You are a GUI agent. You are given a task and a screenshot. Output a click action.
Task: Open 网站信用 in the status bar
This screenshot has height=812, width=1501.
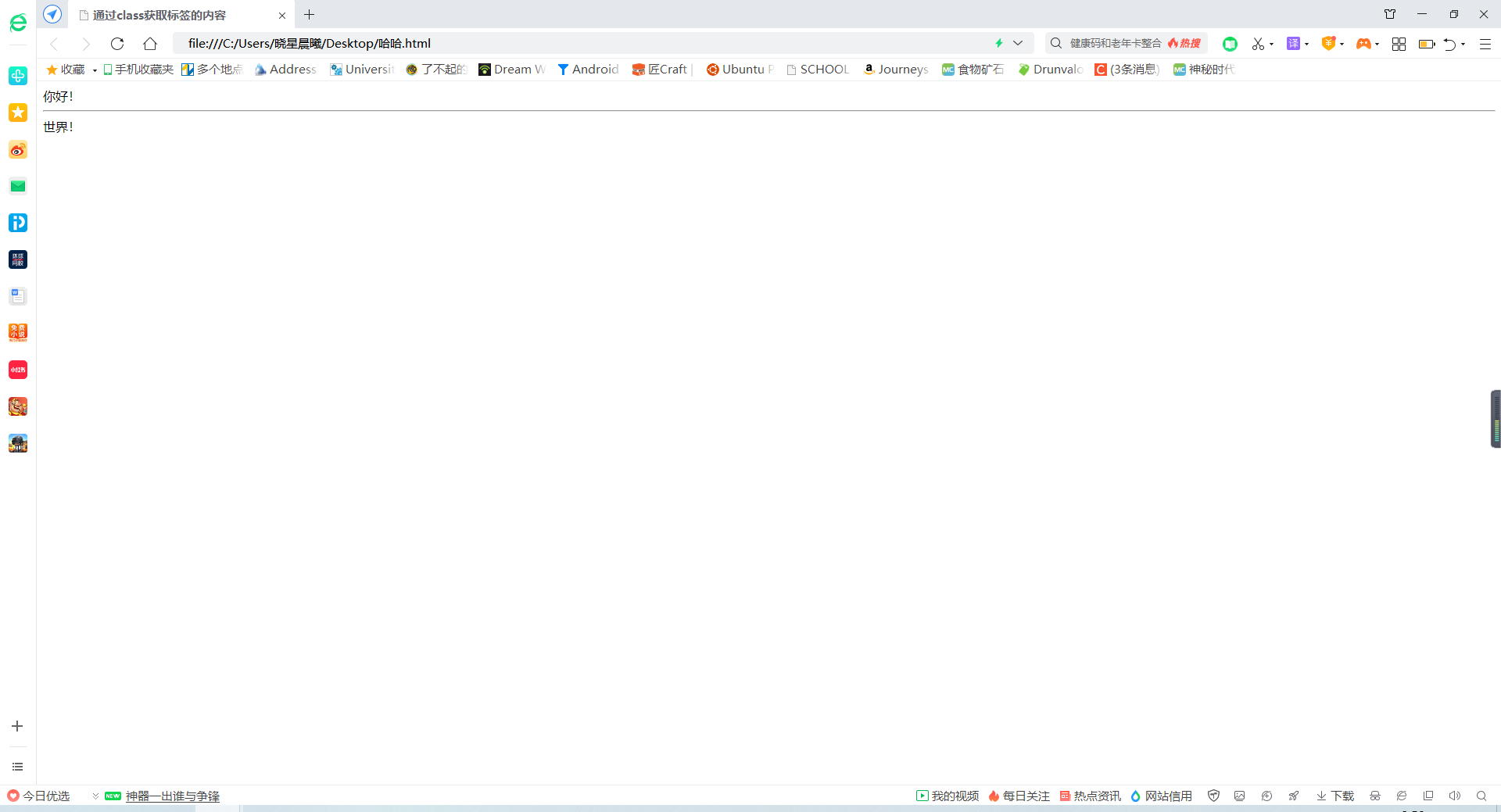pos(1161,796)
